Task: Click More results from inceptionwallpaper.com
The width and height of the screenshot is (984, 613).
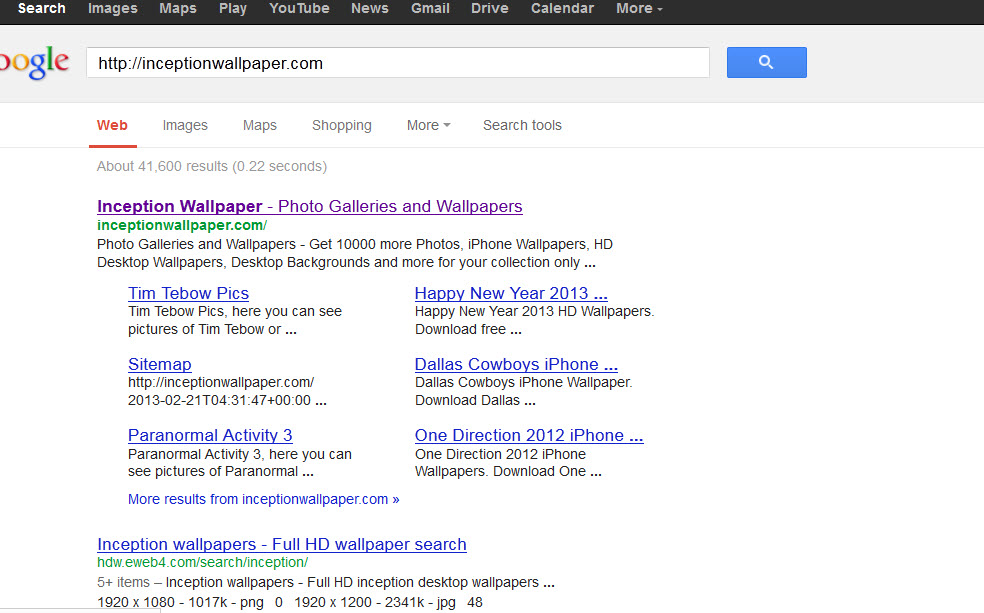Action: pyautogui.click(x=263, y=499)
